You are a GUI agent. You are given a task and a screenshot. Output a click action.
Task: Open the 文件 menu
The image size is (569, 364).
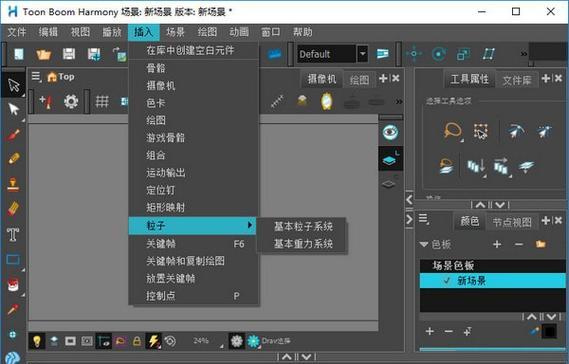click(x=17, y=32)
